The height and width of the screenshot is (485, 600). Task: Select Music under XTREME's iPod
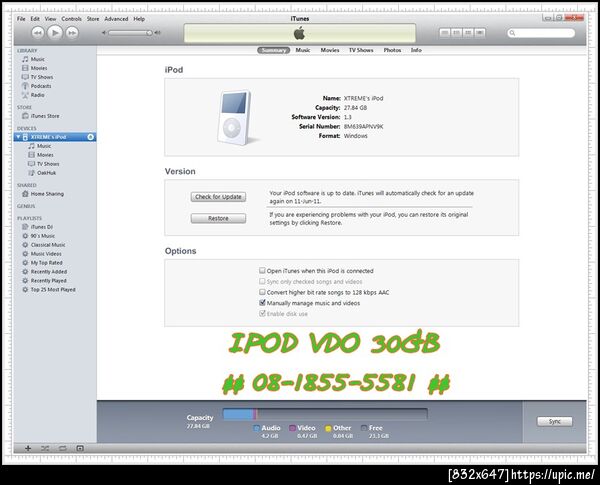[x=44, y=146]
